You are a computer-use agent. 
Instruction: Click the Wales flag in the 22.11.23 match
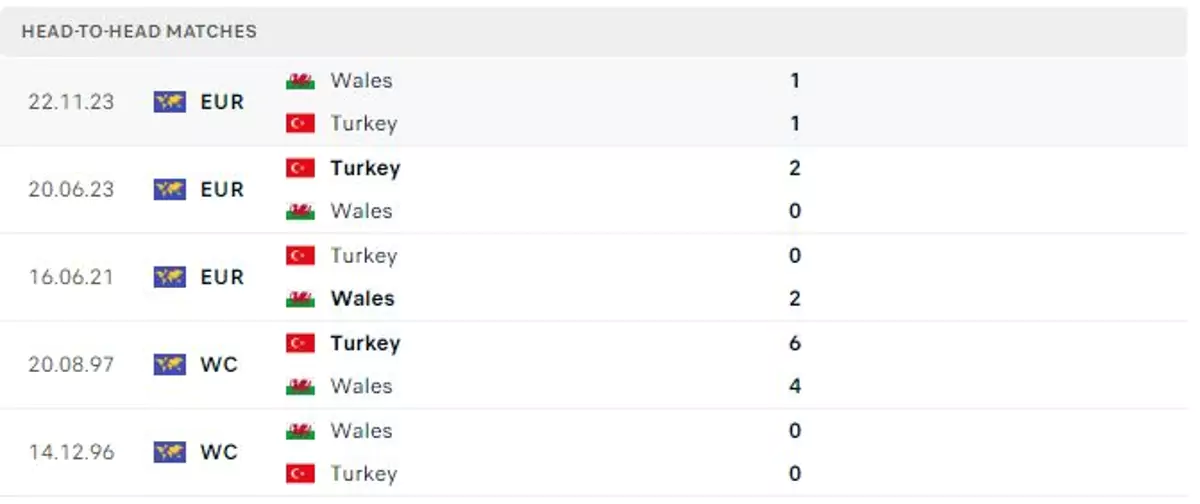coord(300,81)
